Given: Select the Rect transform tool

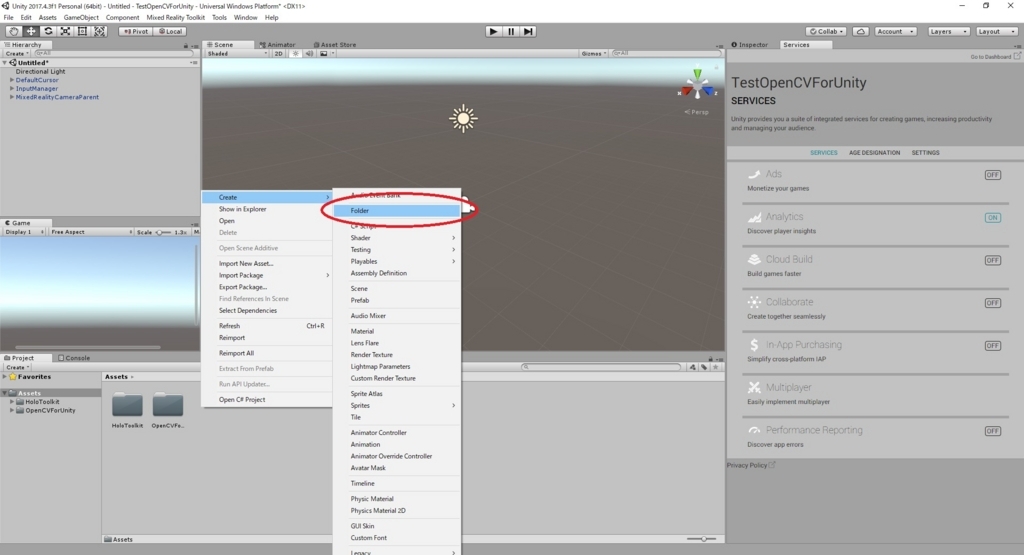Looking at the screenshot, I should click(x=82, y=31).
